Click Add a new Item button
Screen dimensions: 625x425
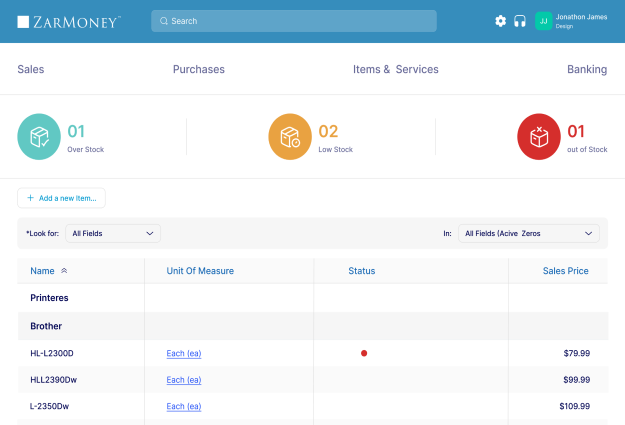click(x=61, y=198)
